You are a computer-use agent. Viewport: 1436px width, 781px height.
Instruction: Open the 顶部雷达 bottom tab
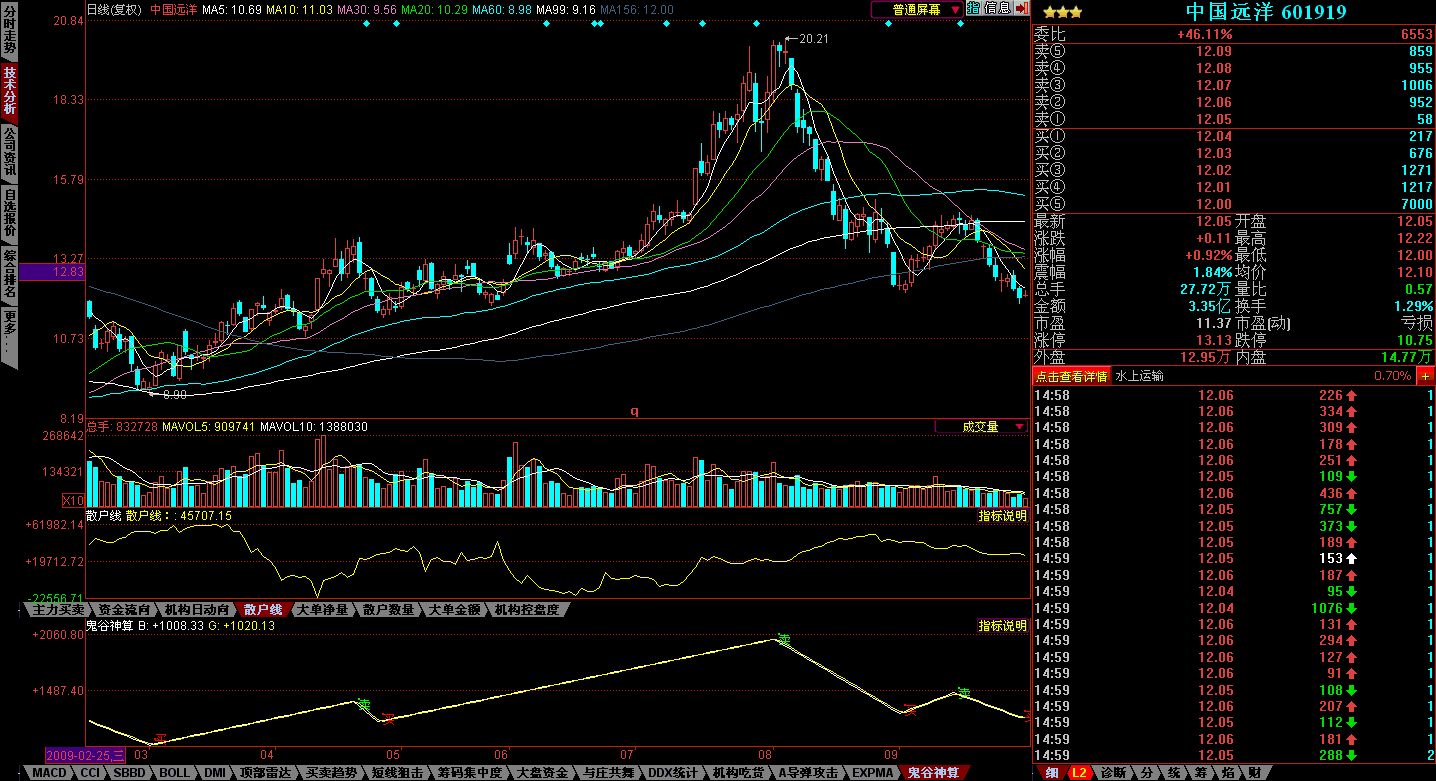coord(266,773)
